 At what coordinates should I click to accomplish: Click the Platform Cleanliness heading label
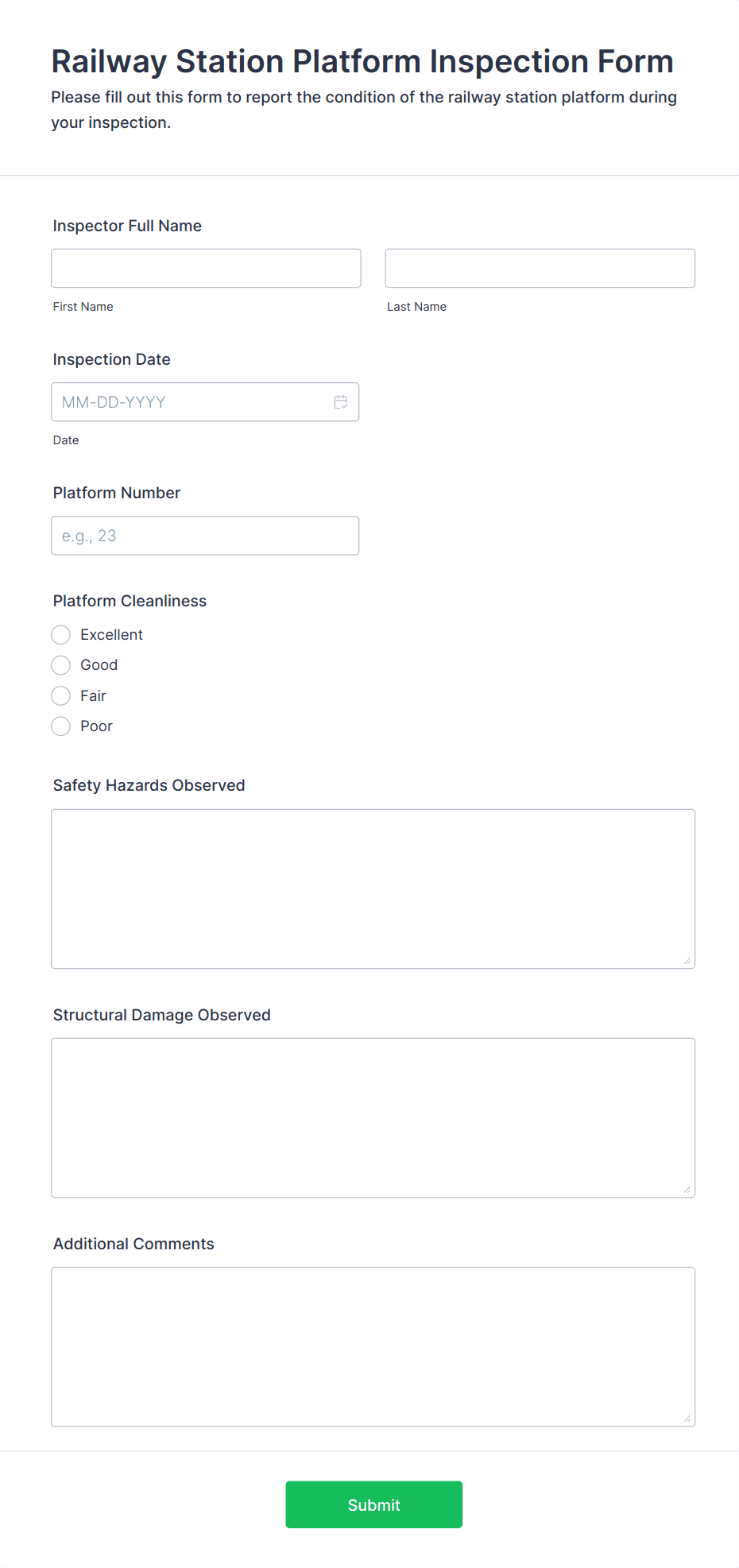(130, 601)
